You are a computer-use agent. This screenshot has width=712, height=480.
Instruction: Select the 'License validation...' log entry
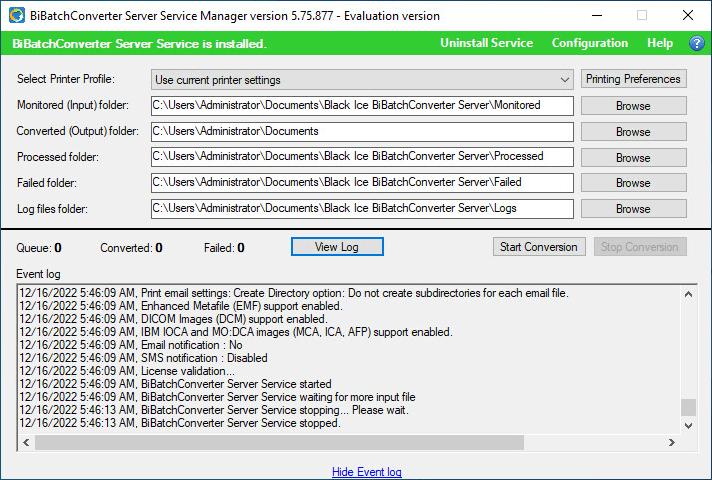coord(127,371)
